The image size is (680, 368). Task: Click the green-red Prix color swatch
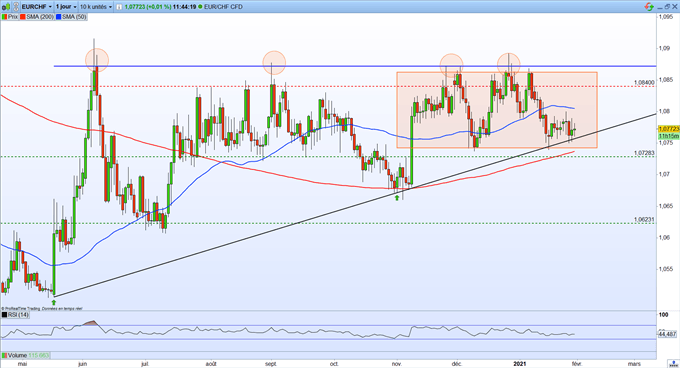[x=4, y=17]
